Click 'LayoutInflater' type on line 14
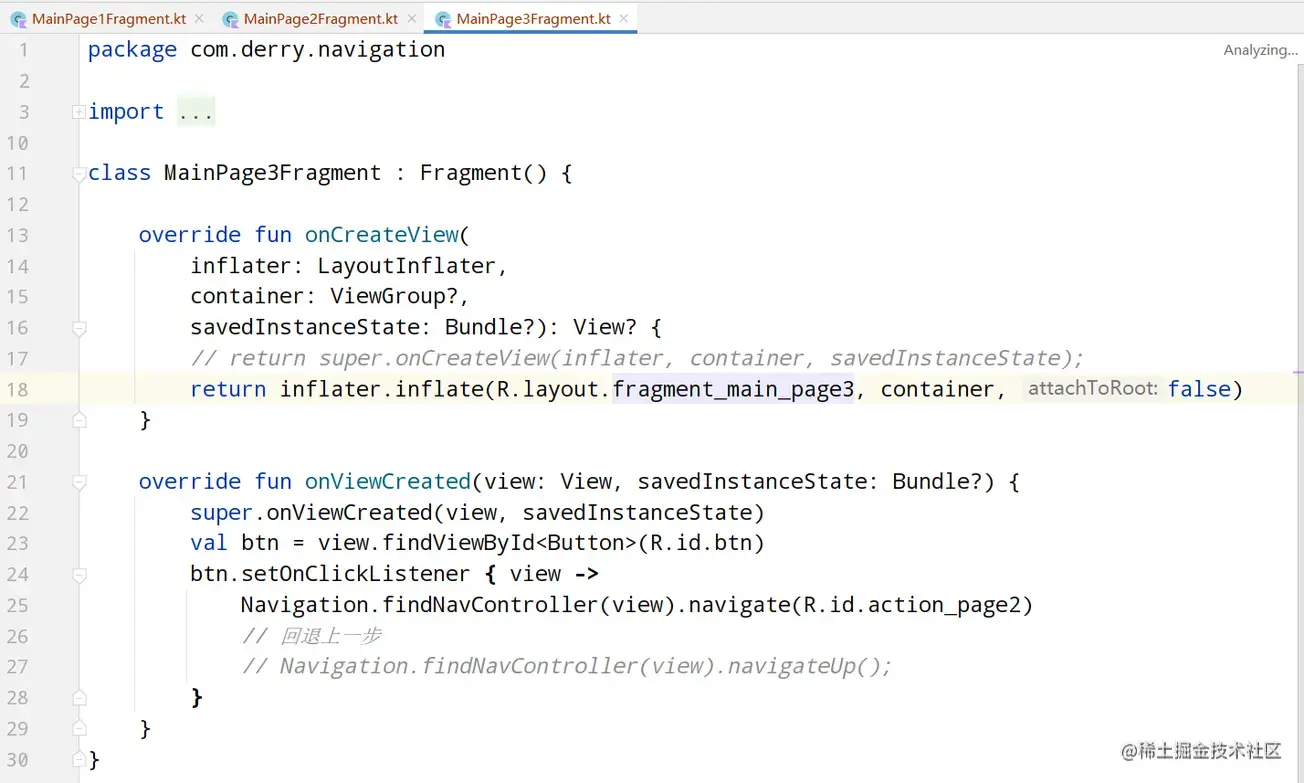The image size is (1304, 783). click(407, 266)
